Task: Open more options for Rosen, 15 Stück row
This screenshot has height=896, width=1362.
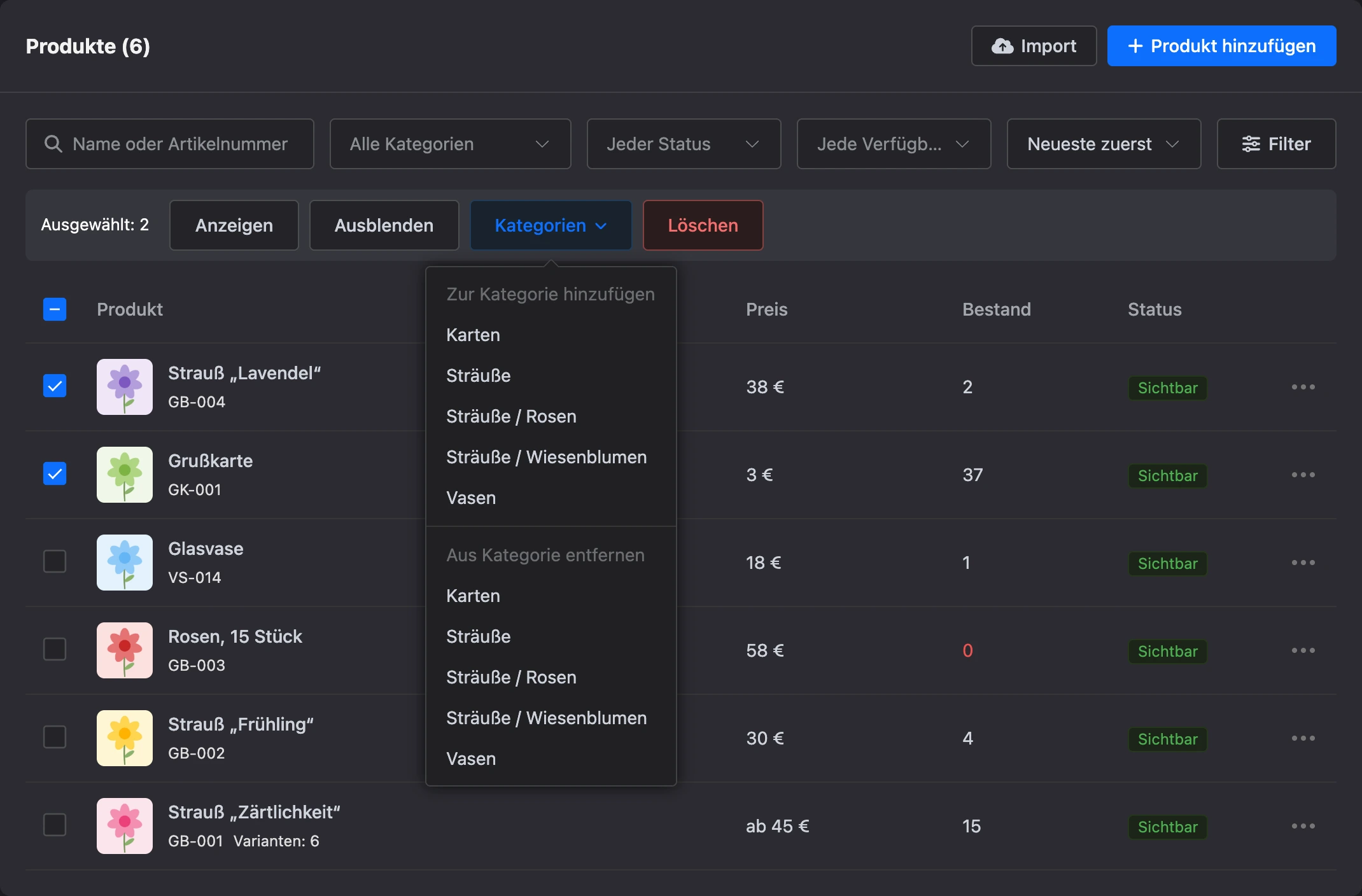Action: (x=1303, y=650)
